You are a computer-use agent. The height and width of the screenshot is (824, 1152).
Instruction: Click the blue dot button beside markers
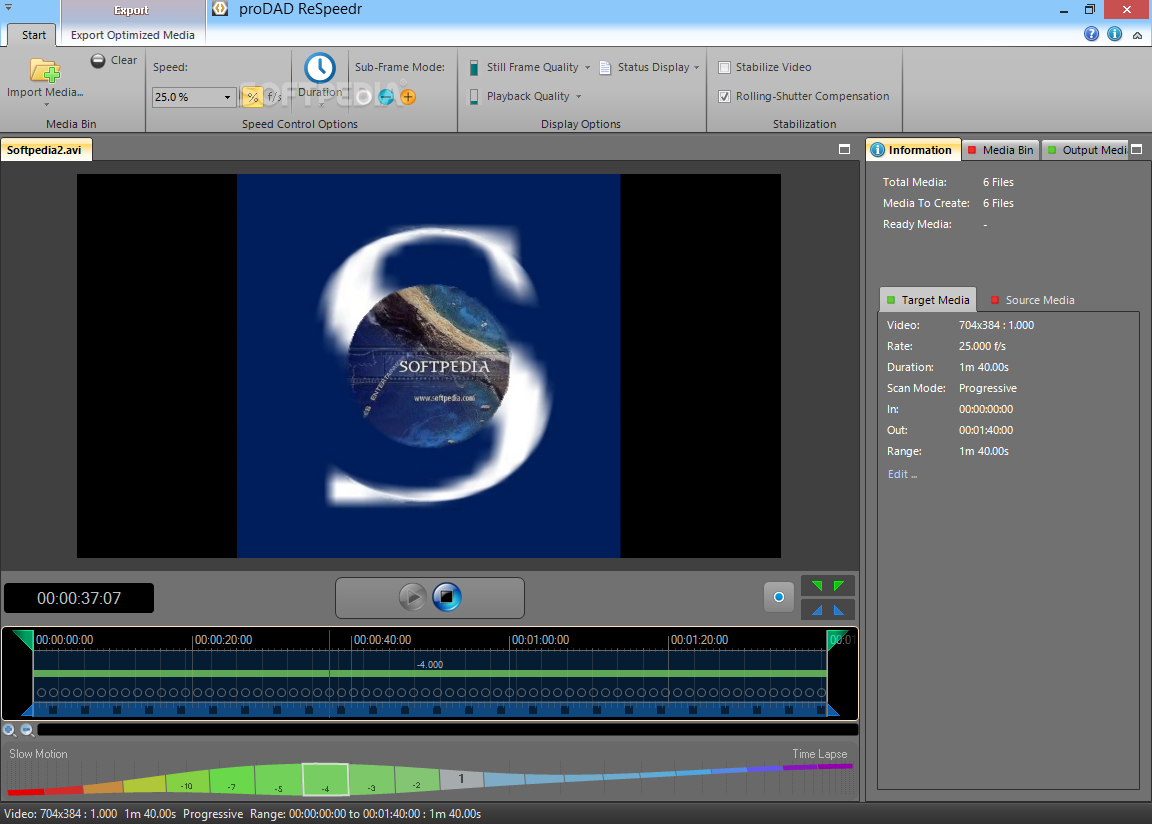[779, 597]
